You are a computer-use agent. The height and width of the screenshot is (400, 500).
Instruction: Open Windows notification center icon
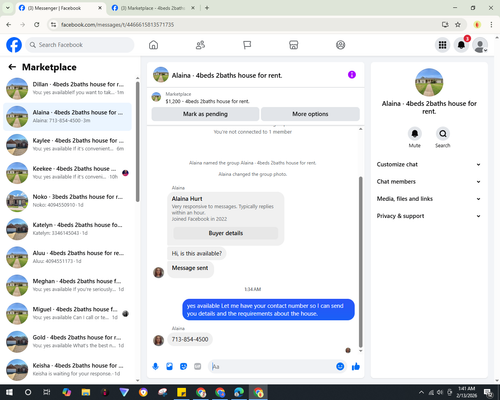[489, 393]
